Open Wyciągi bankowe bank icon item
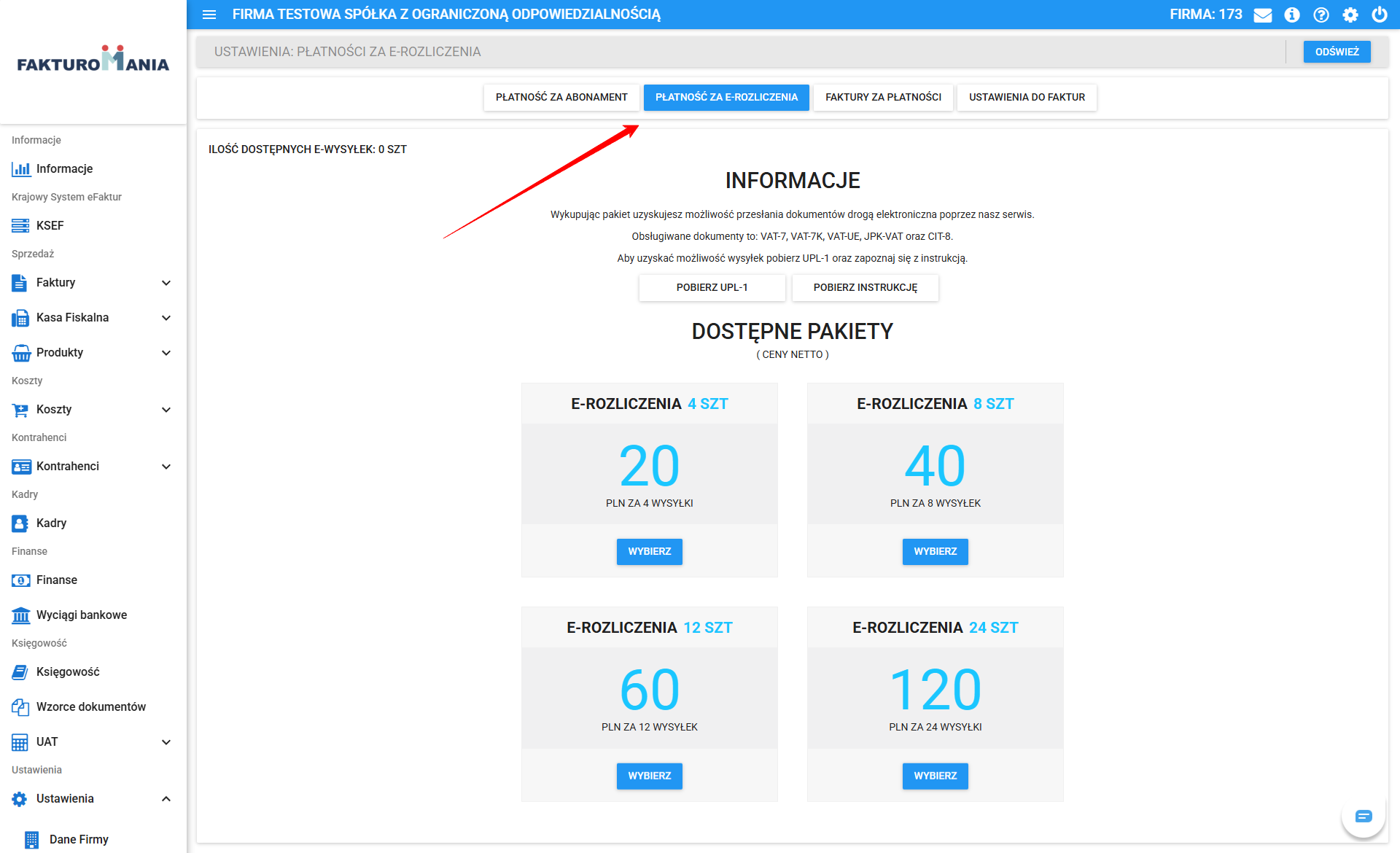Viewport: 1400px width, 853px height. point(81,615)
